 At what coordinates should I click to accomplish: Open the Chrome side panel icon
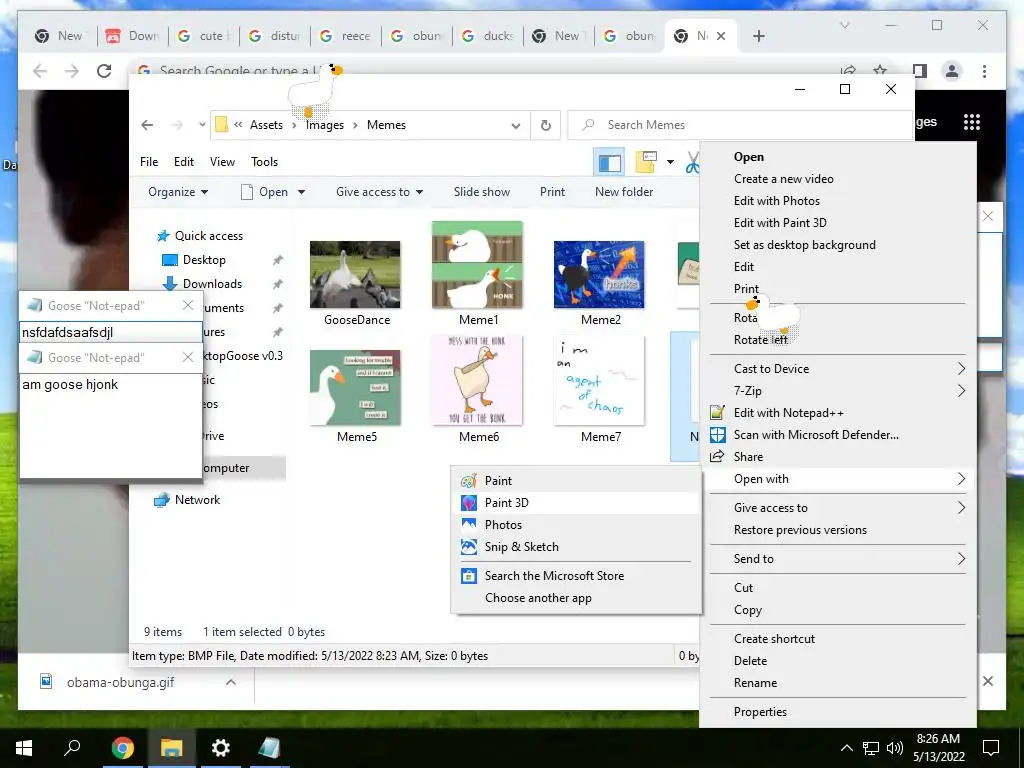(x=920, y=71)
